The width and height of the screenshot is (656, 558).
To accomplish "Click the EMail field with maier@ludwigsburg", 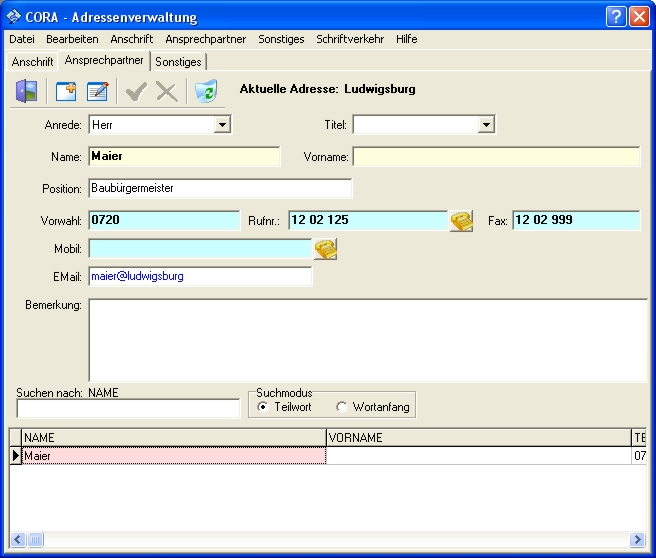I will (x=200, y=276).
